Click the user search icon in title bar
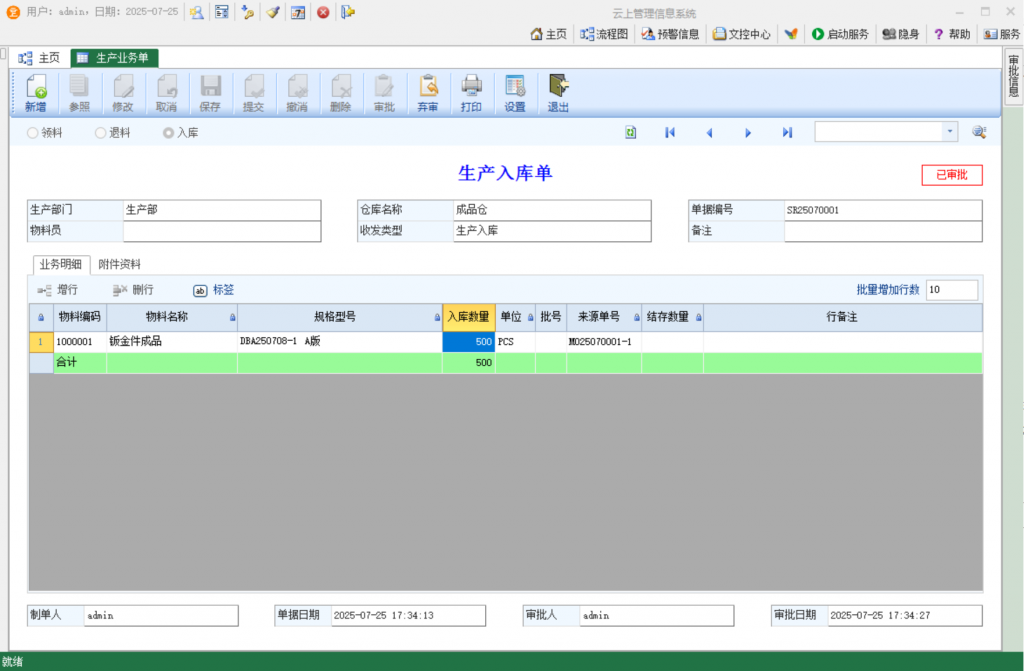The width and height of the screenshot is (1024, 671). (197, 12)
